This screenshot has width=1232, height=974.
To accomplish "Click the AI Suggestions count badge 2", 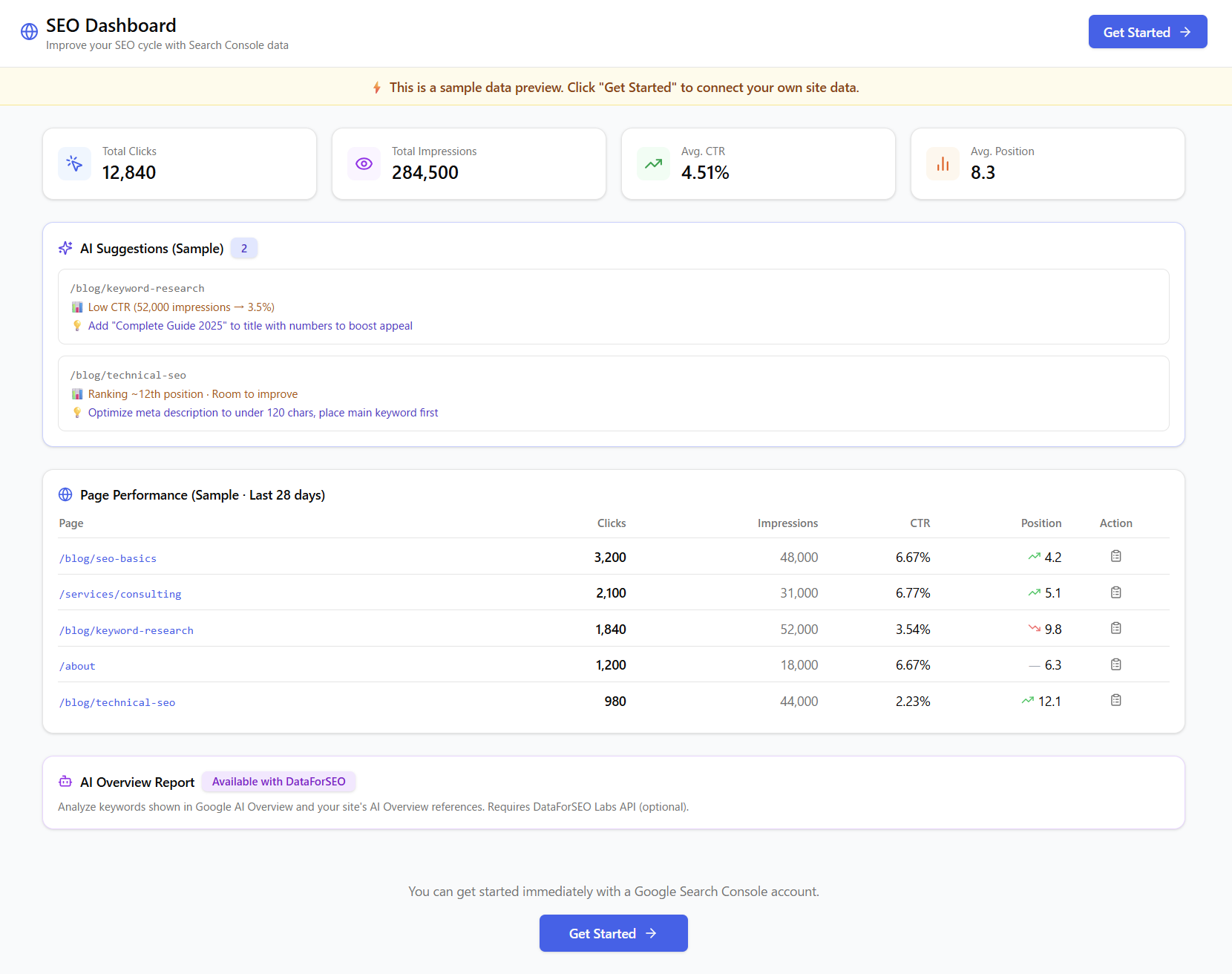I will click(x=244, y=249).
